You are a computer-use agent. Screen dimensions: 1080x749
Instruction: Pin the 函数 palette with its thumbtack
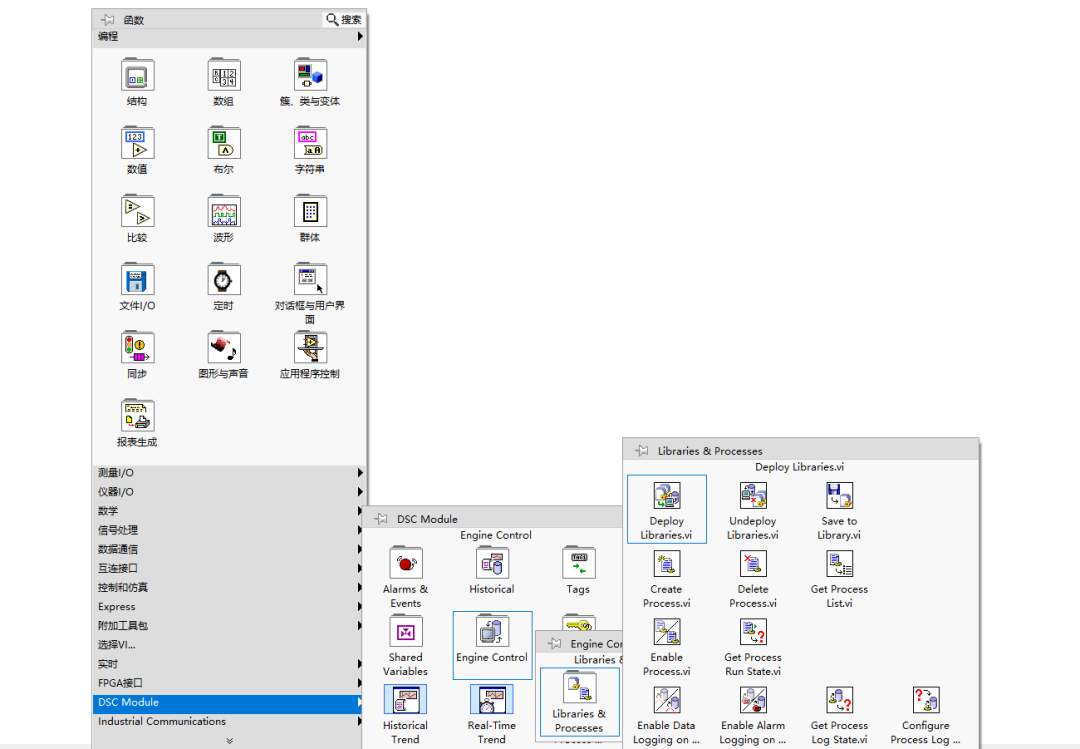tap(107, 20)
